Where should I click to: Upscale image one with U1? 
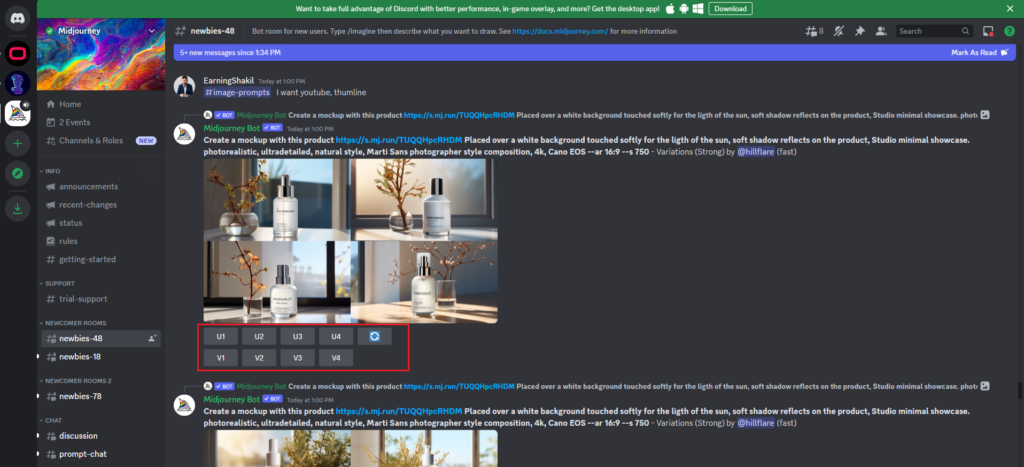(221, 336)
